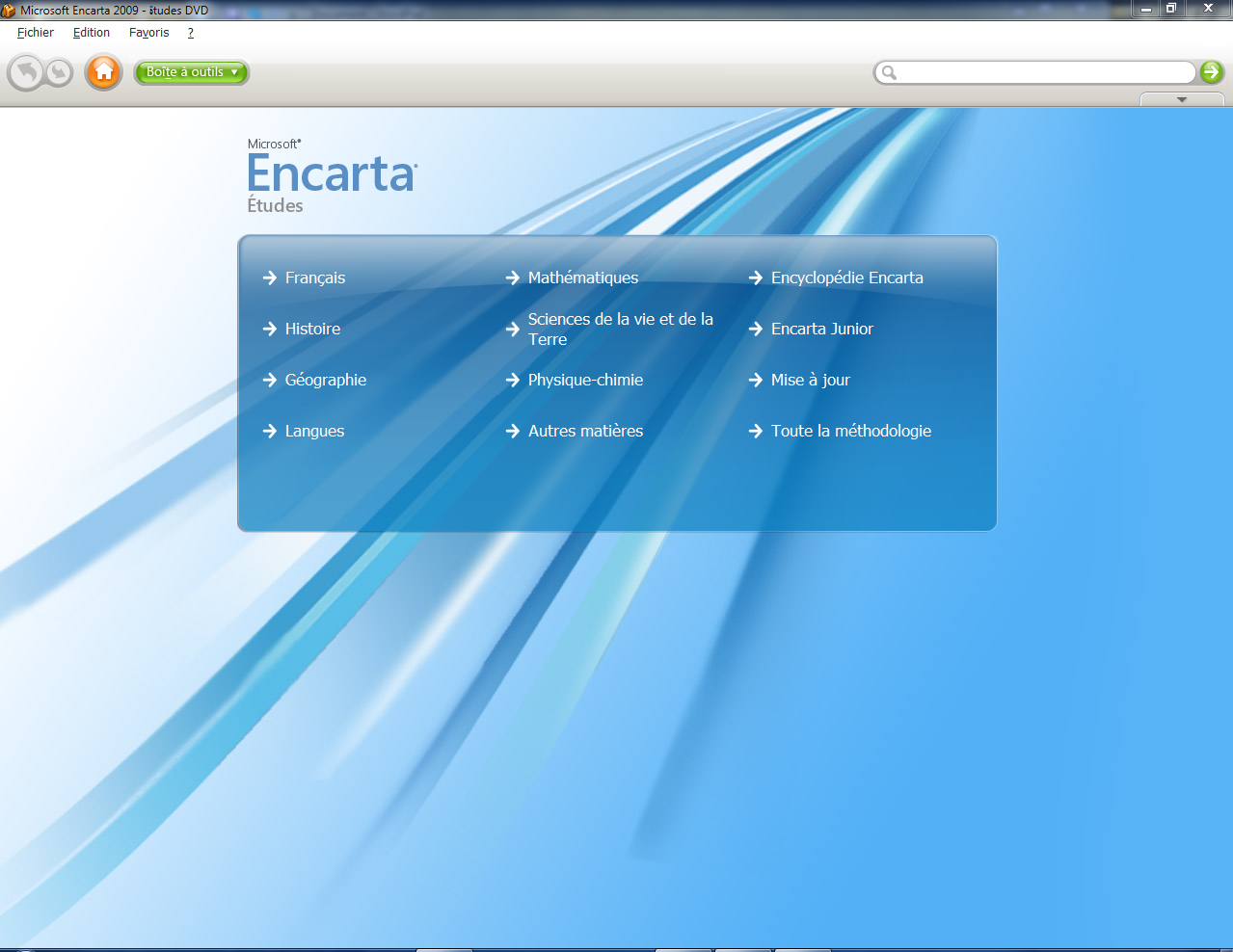Click the green search Go arrow
1233x952 pixels.
(x=1212, y=71)
